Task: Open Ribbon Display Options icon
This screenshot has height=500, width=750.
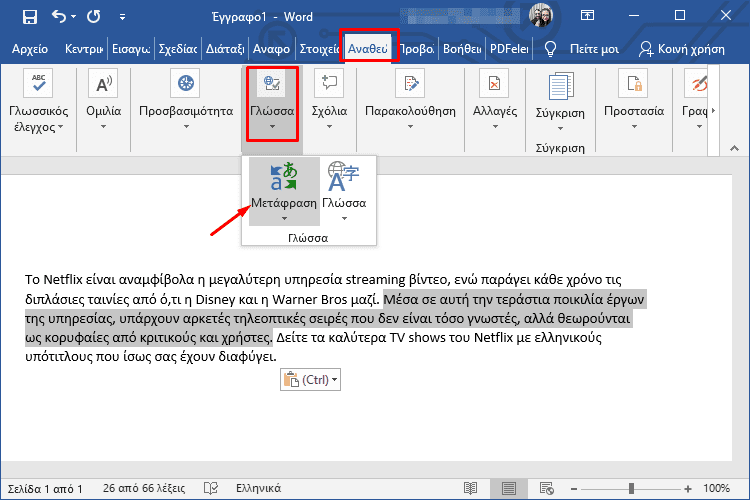Action: [587, 16]
